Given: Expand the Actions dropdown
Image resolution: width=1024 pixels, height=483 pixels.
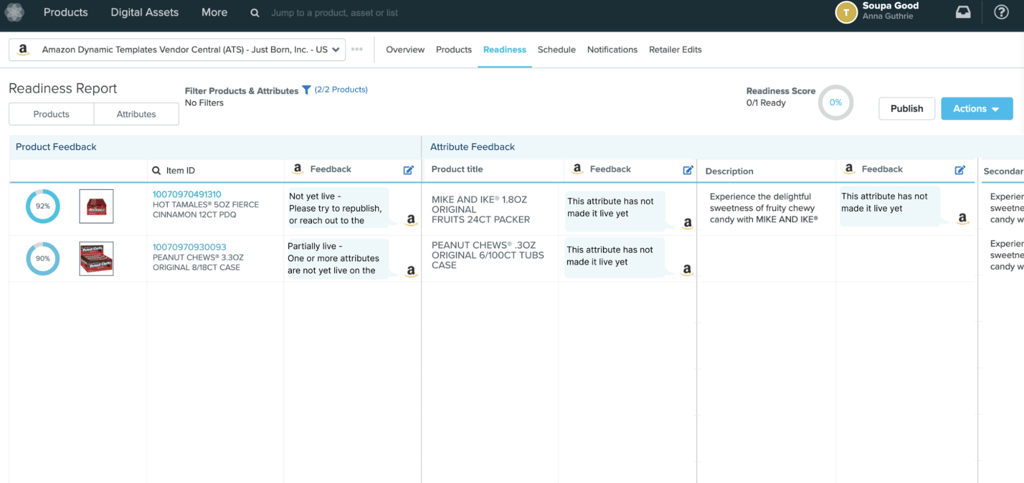Looking at the screenshot, I should pos(976,109).
